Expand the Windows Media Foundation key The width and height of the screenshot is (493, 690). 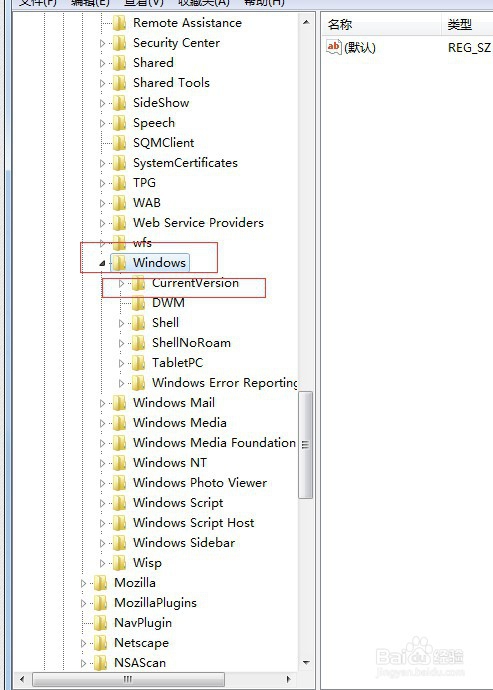103,443
